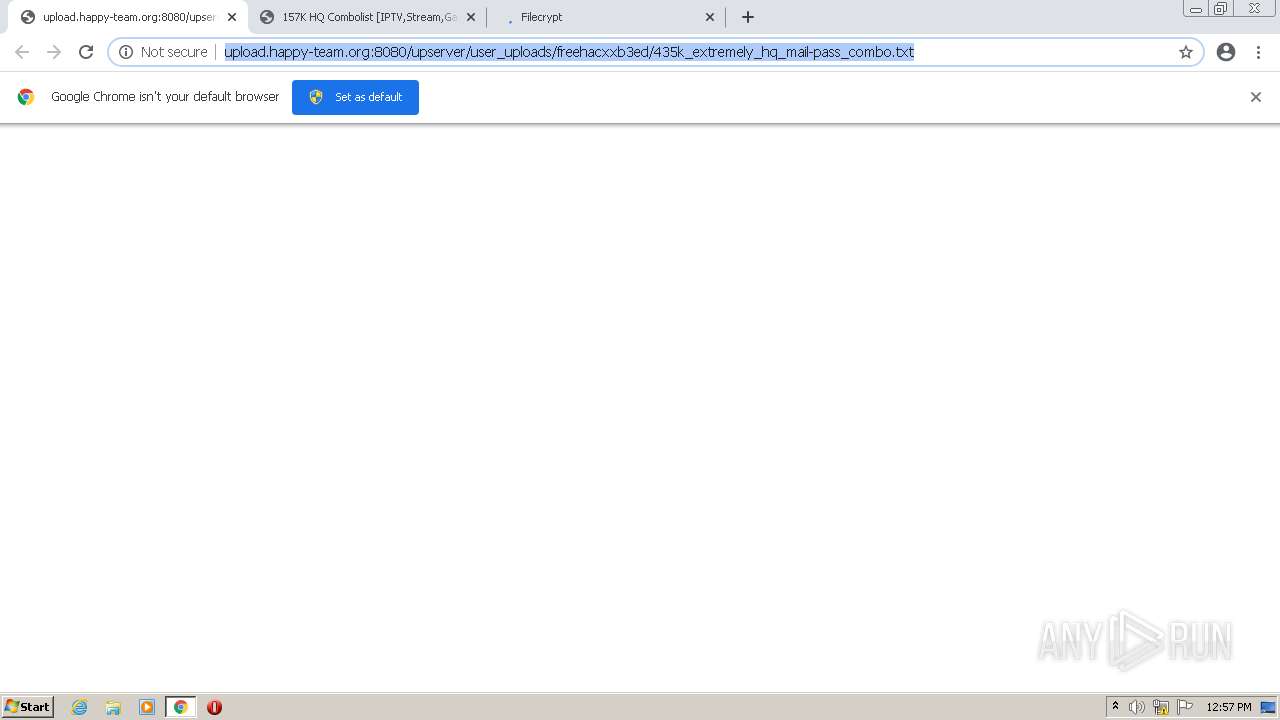Close the upload.happy-team.org tab

(x=232, y=17)
